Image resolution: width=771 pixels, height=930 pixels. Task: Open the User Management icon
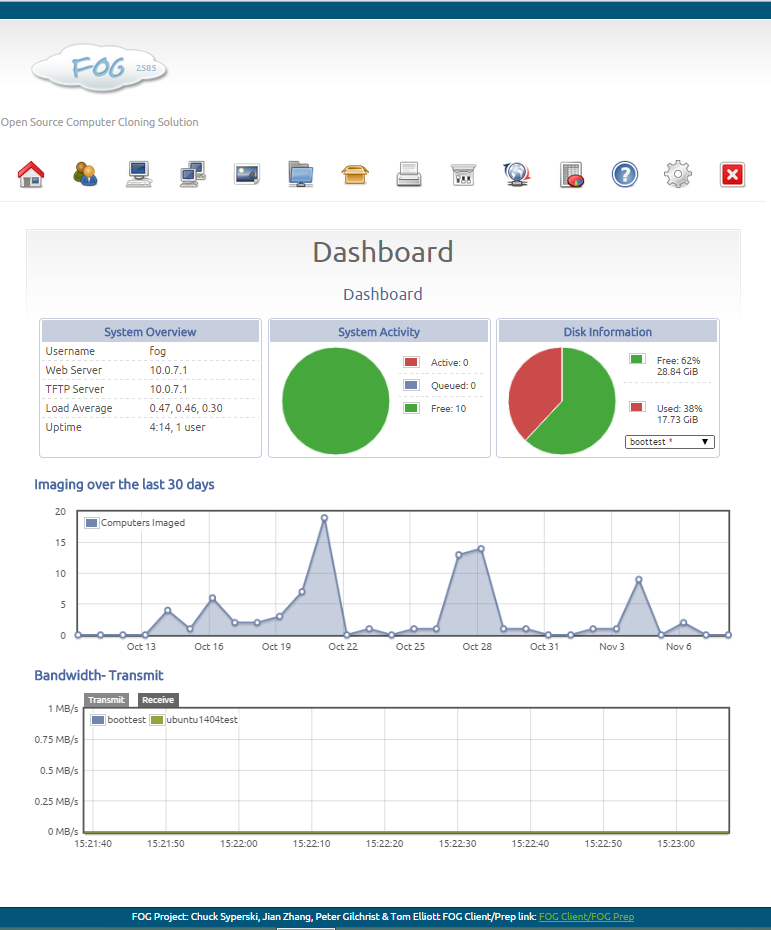click(x=85, y=174)
